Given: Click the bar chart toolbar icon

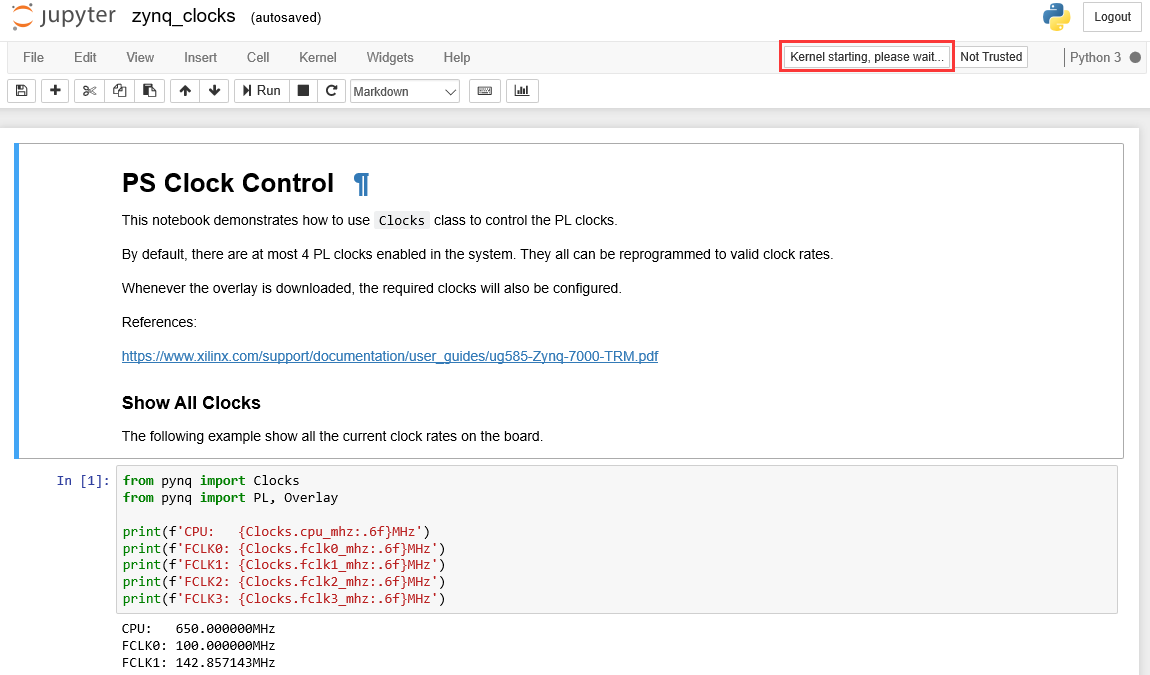Looking at the screenshot, I should tap(521, 91).
